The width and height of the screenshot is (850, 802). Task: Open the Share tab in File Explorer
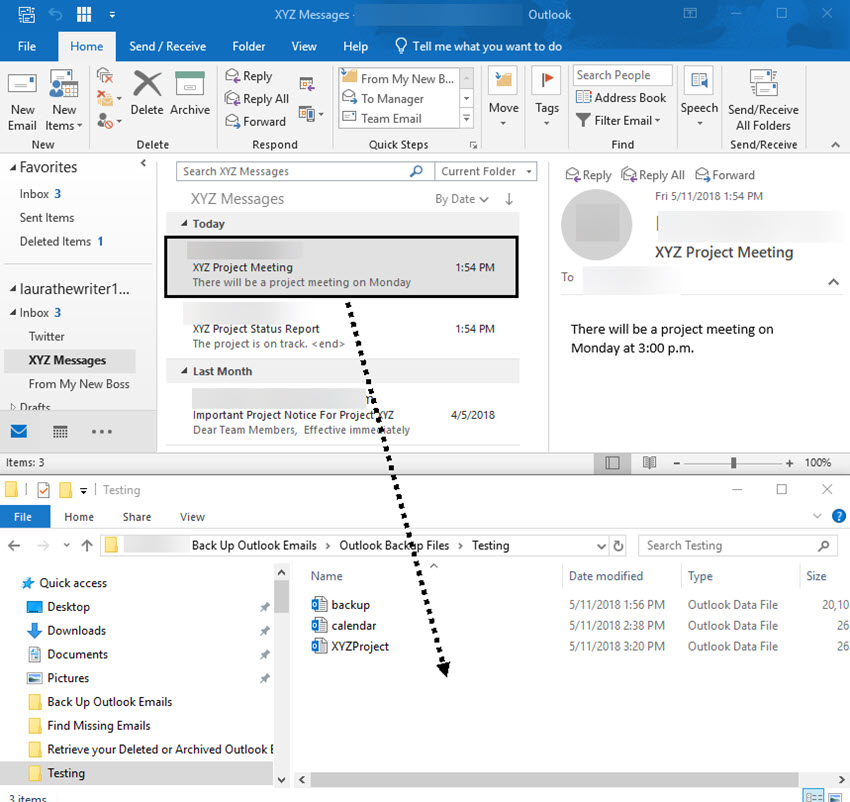tap(137, 517)
